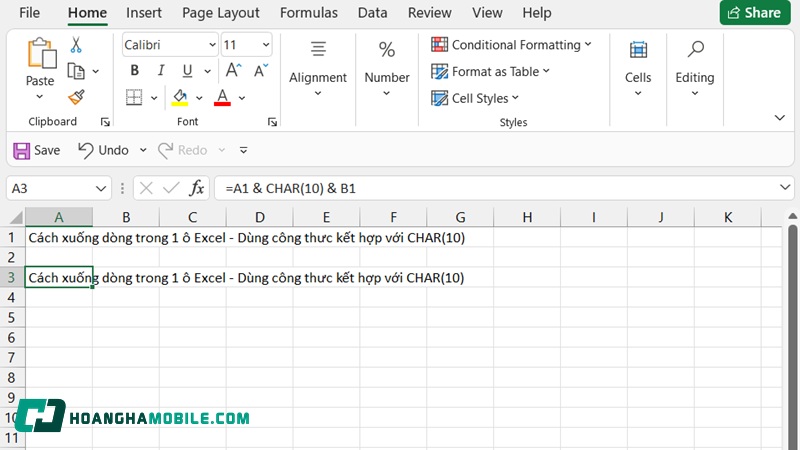Open Insert Function fx
Viewport: 800px width, 450px height.
point(197,189)
